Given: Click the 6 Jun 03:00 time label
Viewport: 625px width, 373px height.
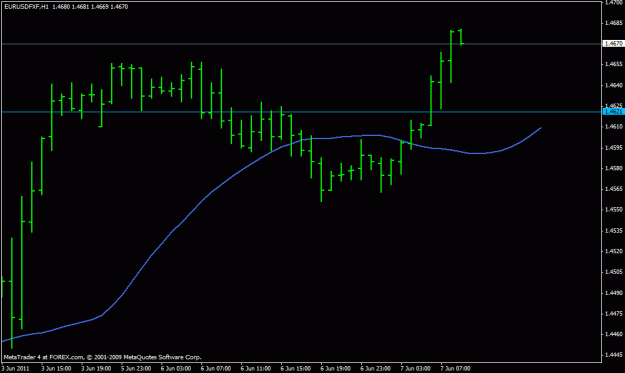Looking at the screenshot, I should coord(176,369).
